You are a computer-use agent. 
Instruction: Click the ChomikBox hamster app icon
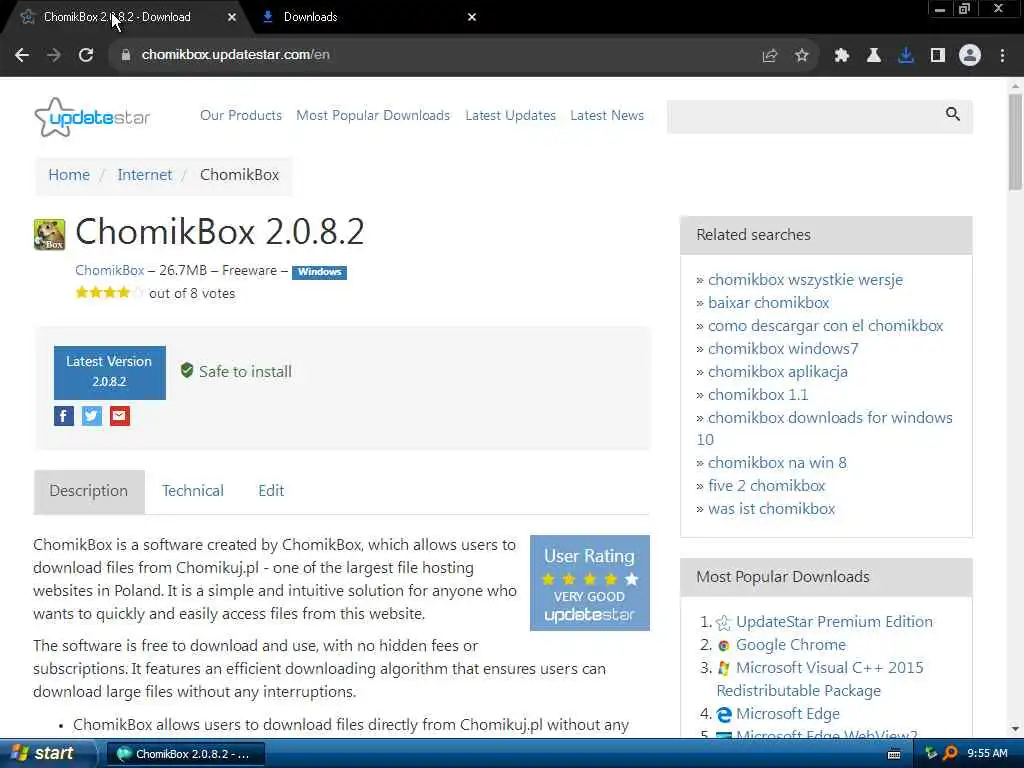(50, 235)
